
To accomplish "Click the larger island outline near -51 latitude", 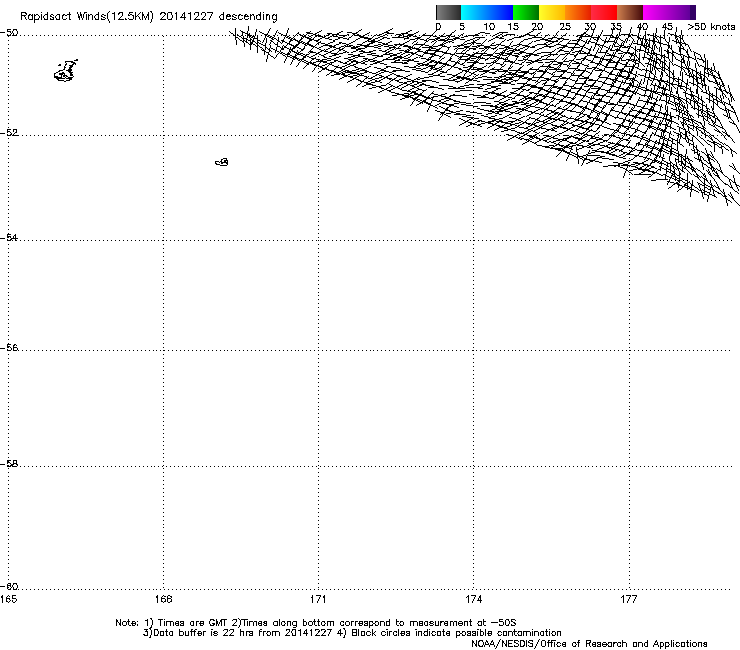I will (66, 71).
